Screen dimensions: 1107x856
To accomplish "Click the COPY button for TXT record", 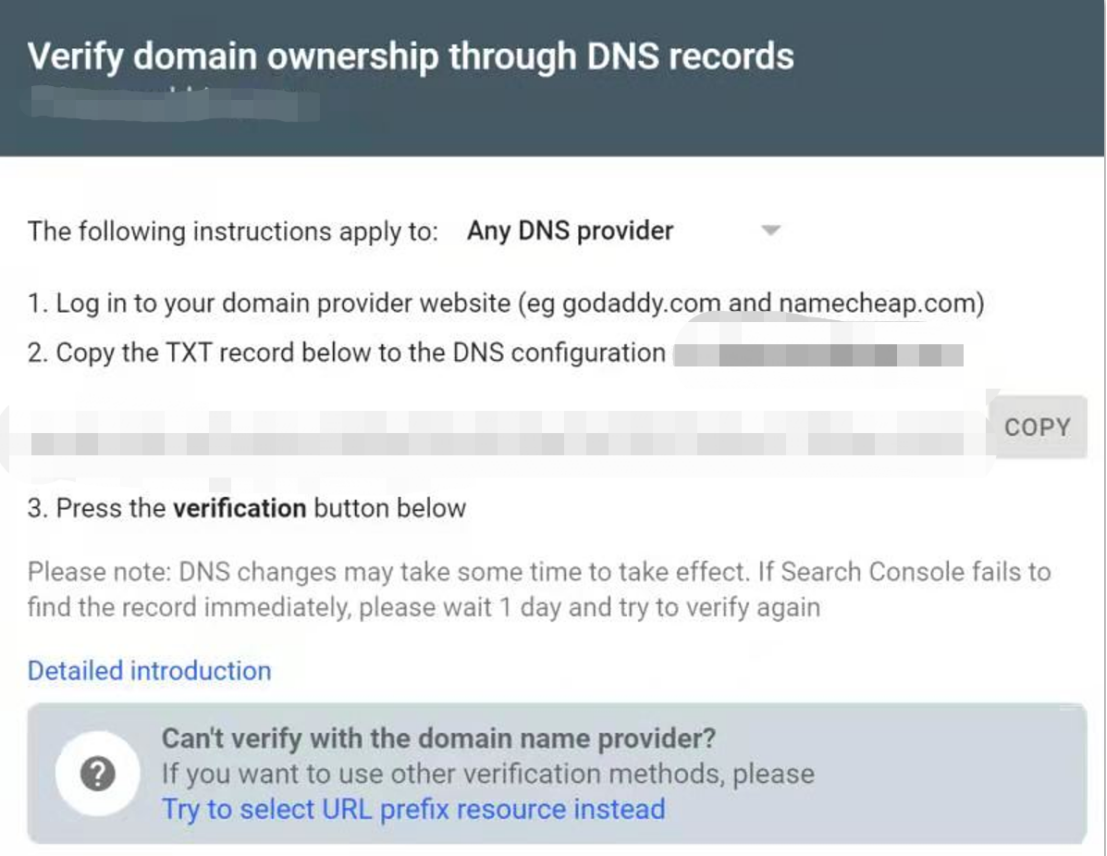I will pyautogui.click(x=1038, y=427).
